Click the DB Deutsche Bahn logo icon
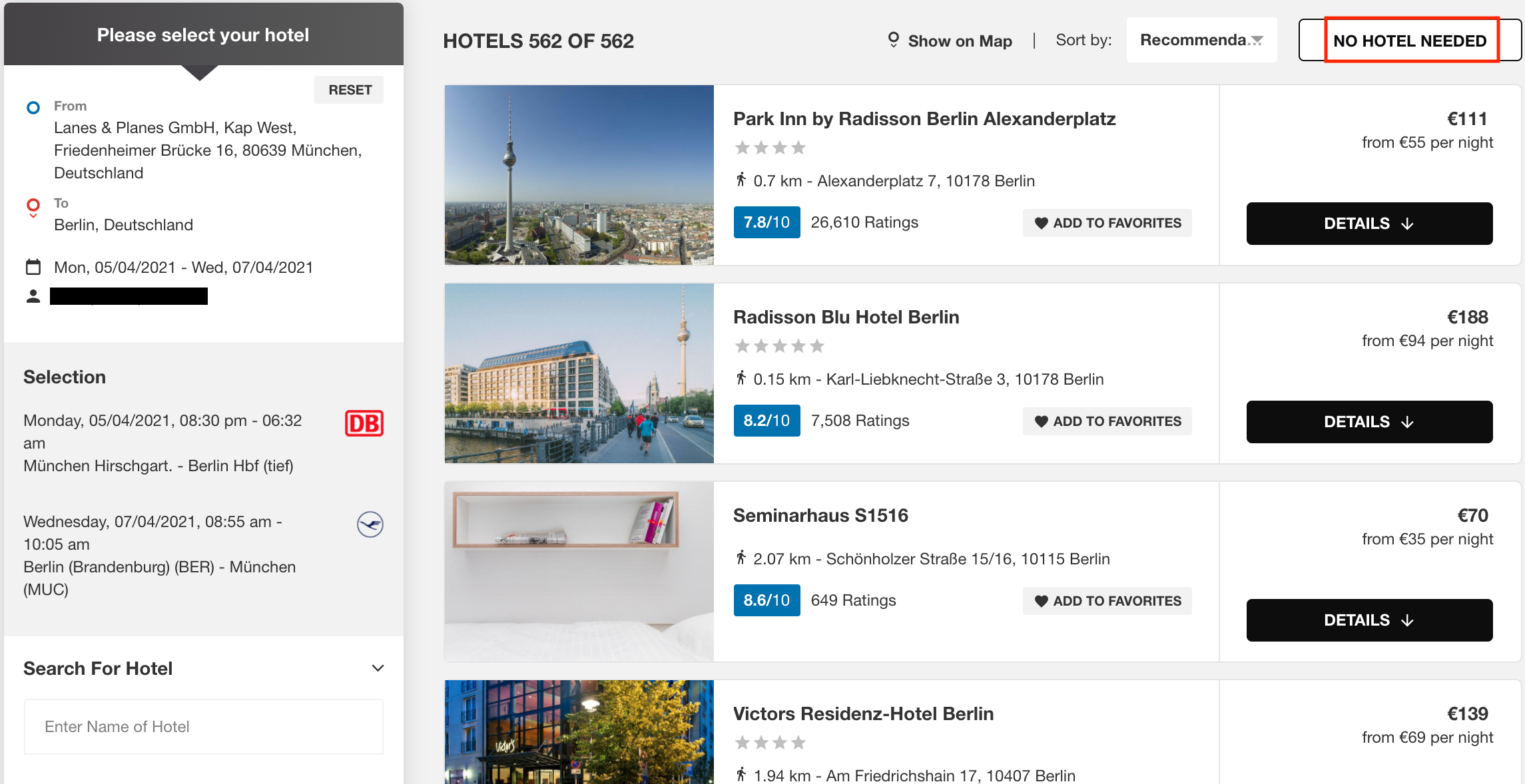Viewport: 1525px width, 784px height. tap(364, 423)
